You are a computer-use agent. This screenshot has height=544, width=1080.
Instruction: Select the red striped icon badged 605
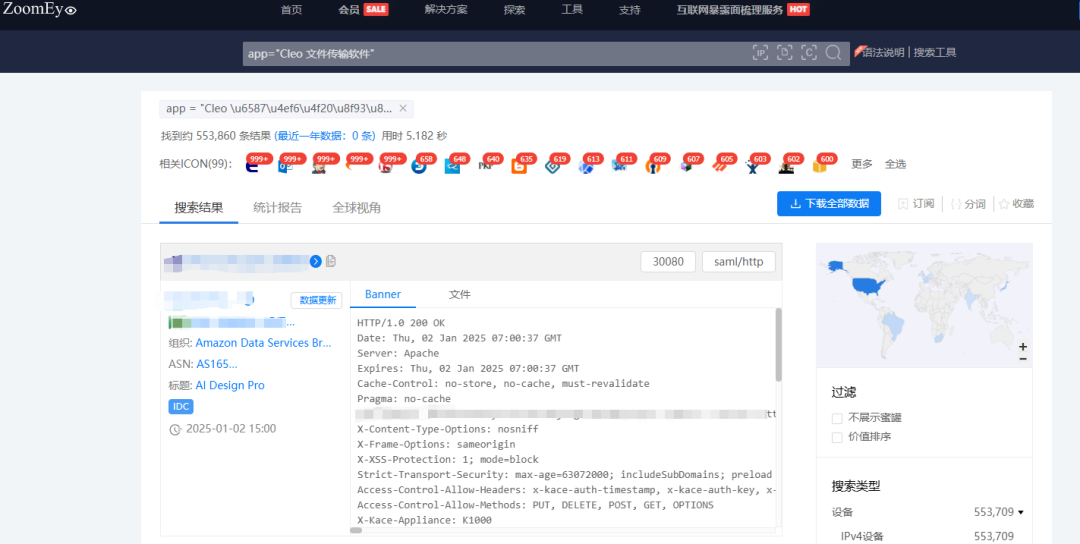(718, 167)
